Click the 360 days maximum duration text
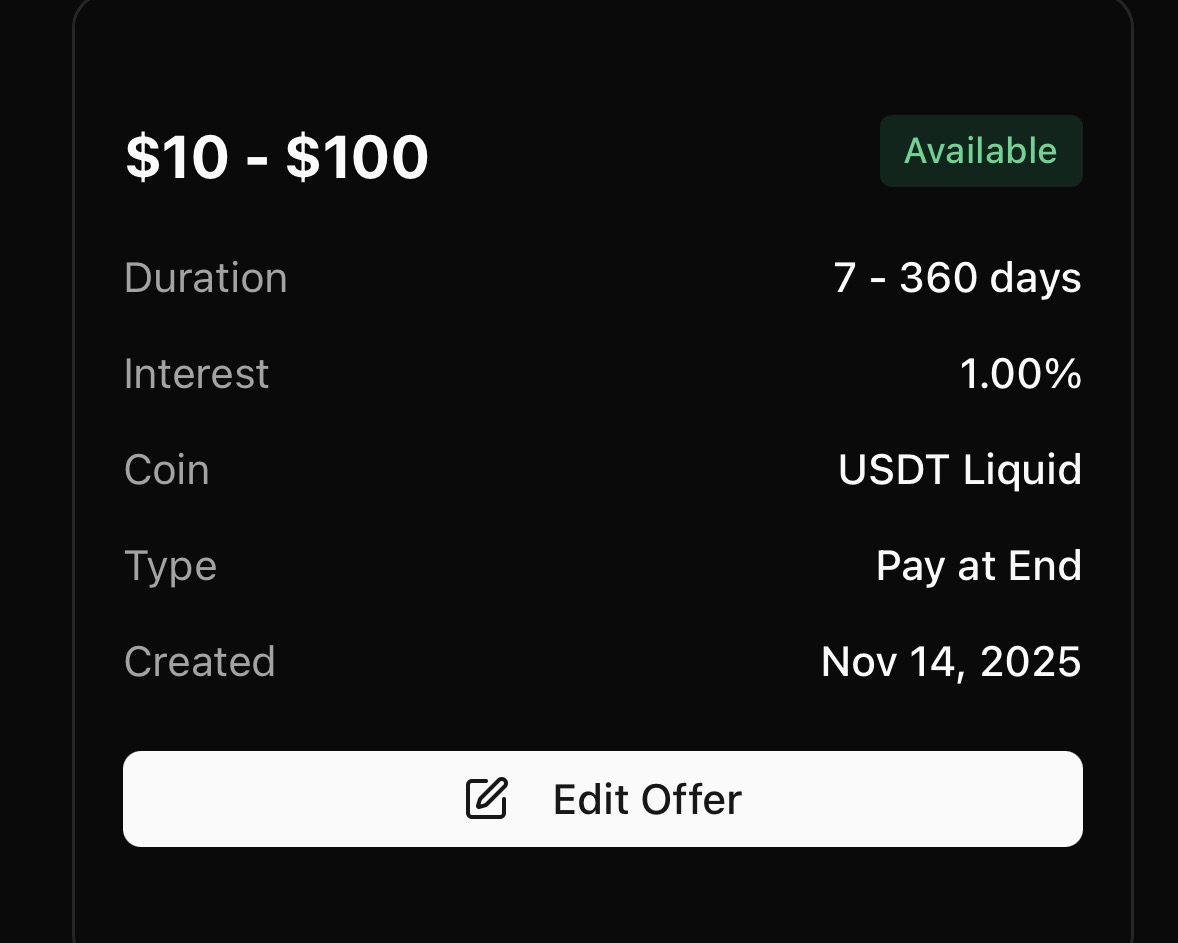 (x=990, y=278)
